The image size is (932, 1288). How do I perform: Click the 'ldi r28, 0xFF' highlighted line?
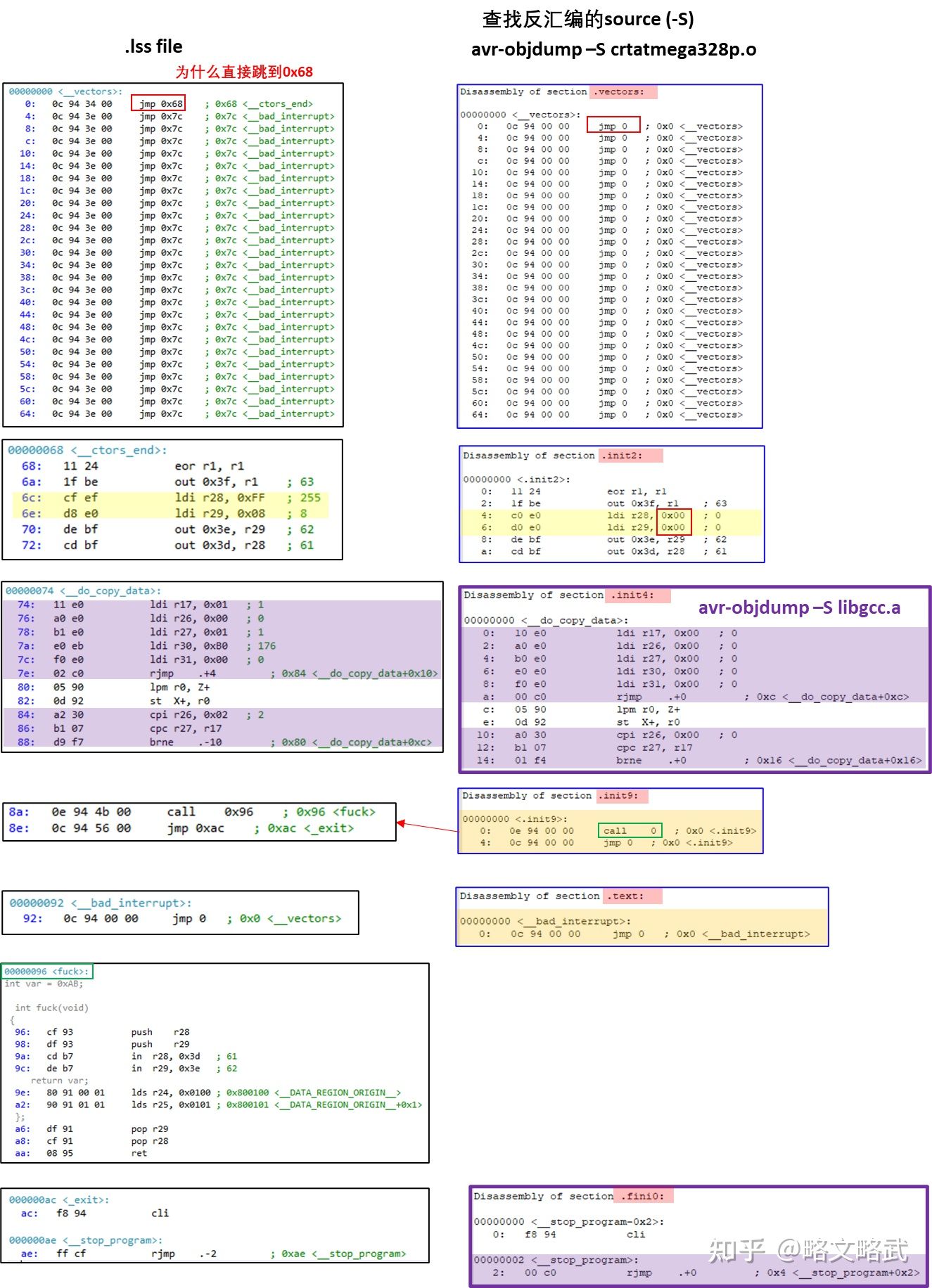(219, 498)
